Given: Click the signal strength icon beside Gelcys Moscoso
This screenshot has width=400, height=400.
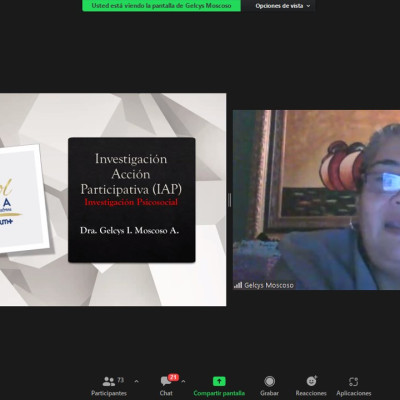Looking at the screenshot, I should pos(238,285).
